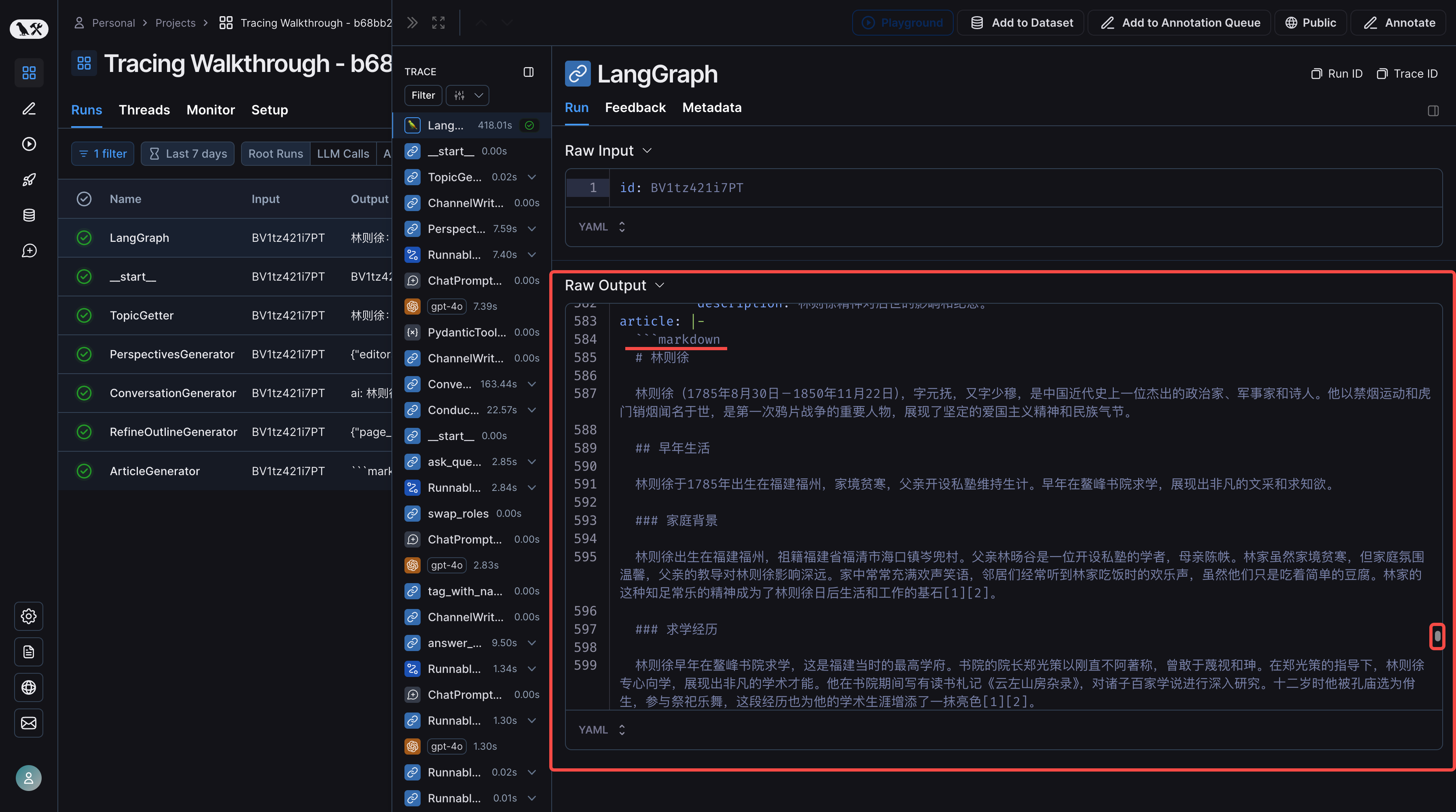The height and width of the screenshot is (812, 1456).
Task: Copy the Run ID
Action: 1337,74
